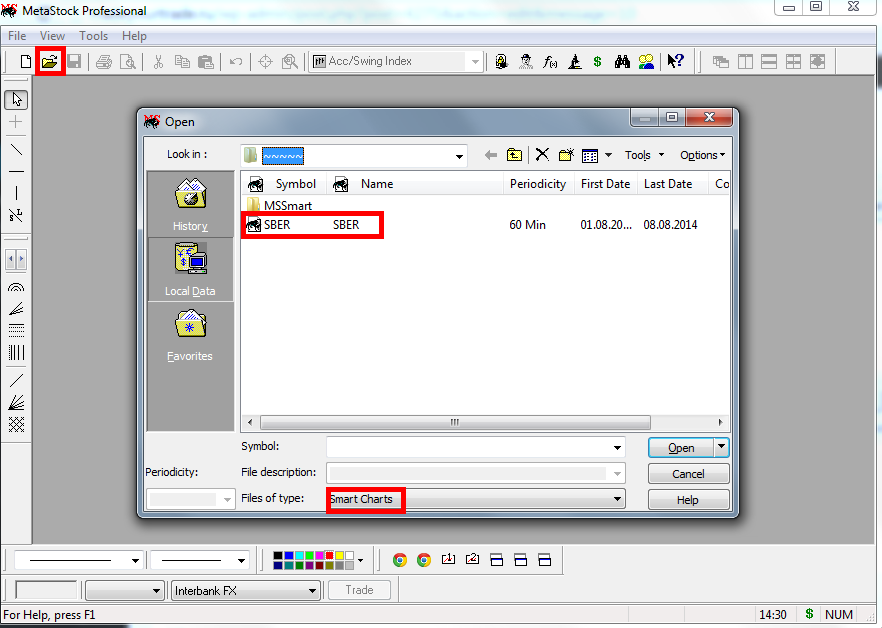This screenshot has width=882, height=628.
Task: Open the History location in side panel
Action: tap(190, 204)
